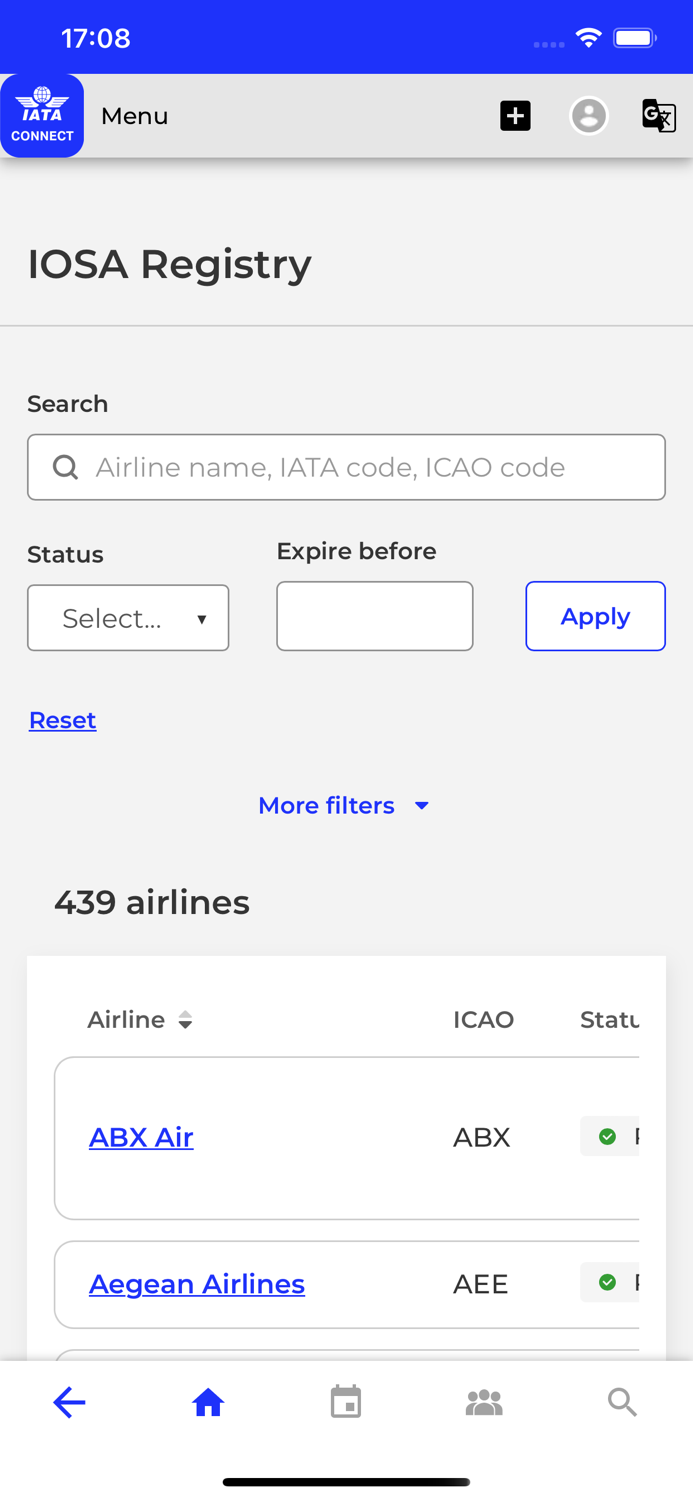The image size is (693, 1500).
Task: Select the Airline column header
Action: (x=126, y=1019)
